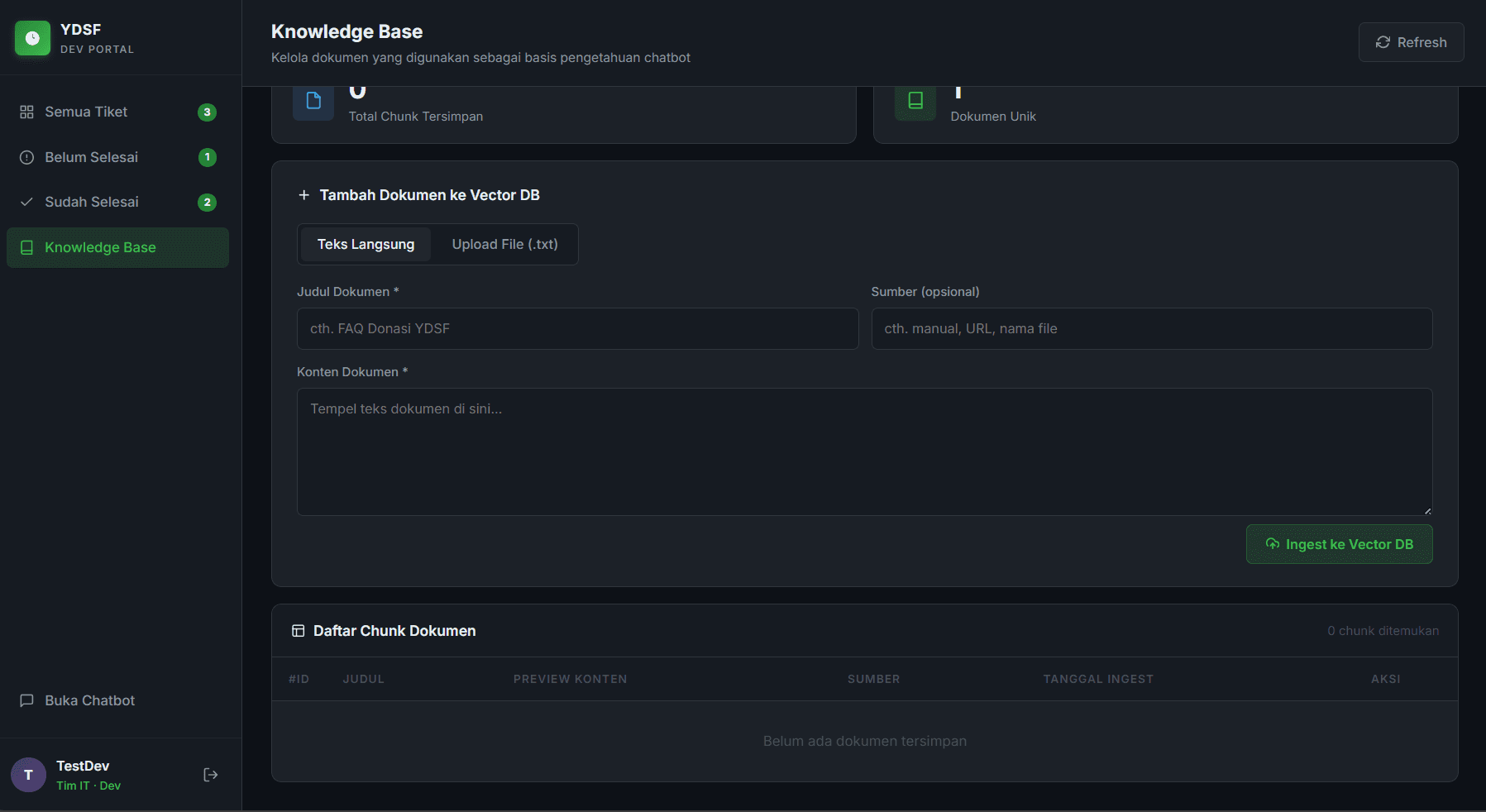Click the Dokumen Unik book icon
The height and width of the screenshot is (812, 1486).
pyautogui.click(x=915, y=101)
